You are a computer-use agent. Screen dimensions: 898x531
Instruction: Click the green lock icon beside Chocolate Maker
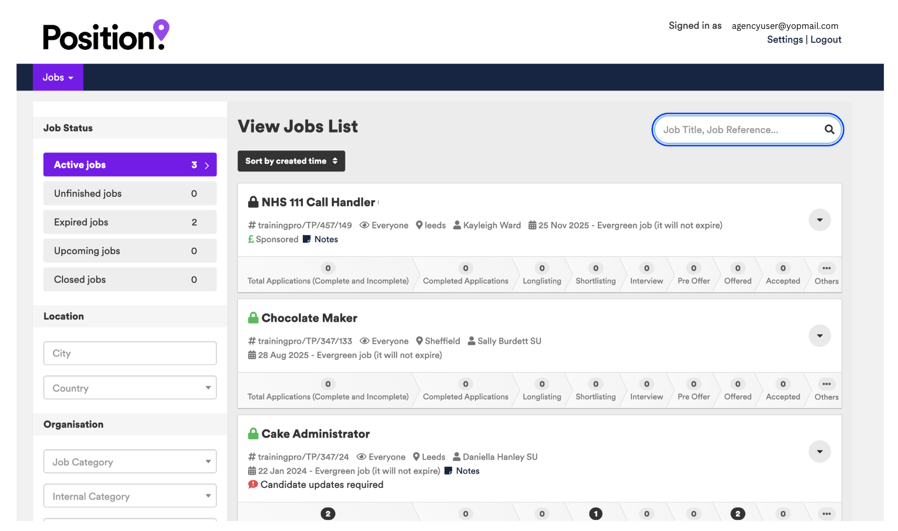[x=253, y=318]
